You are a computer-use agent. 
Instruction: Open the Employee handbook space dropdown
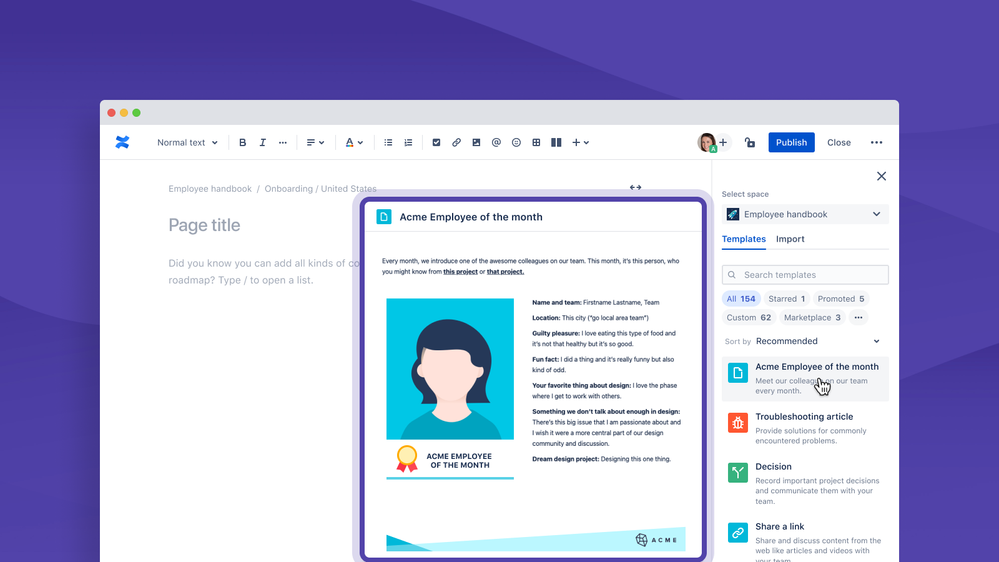805,214
